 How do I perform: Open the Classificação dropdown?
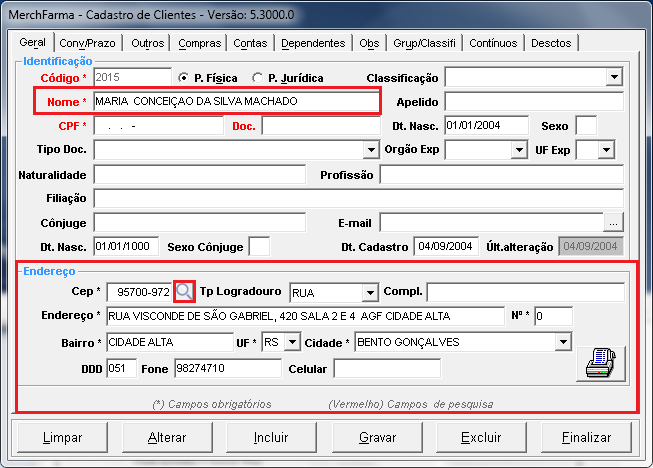tap(614, 77)
